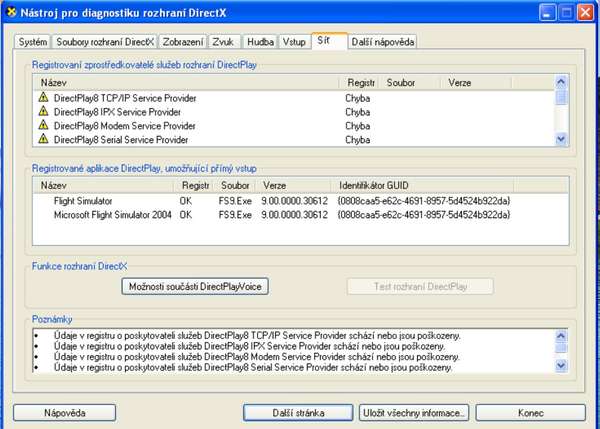The image size is (600, 429).
Task: Click GUID of Microsoft Flight Simulator 2004
Action: click(424, 215)
